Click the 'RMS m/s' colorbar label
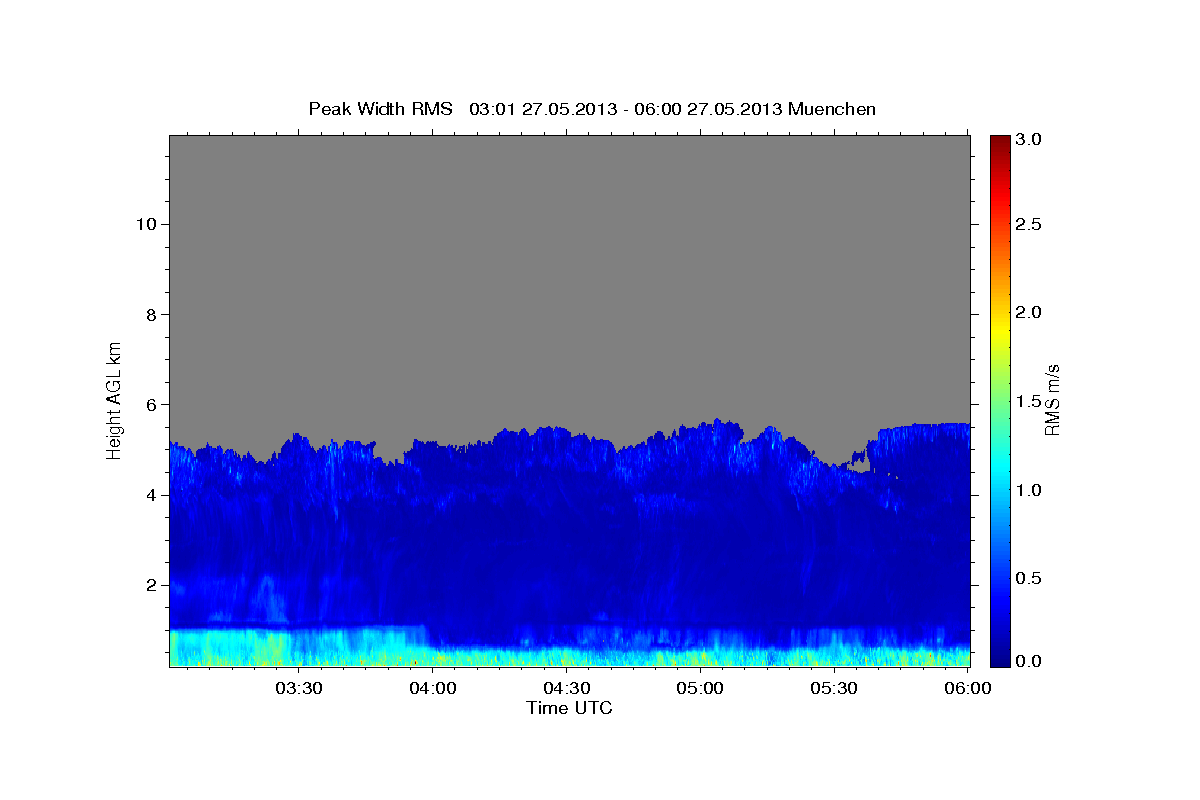The image size is (1200, 800). pos(1051,399)
